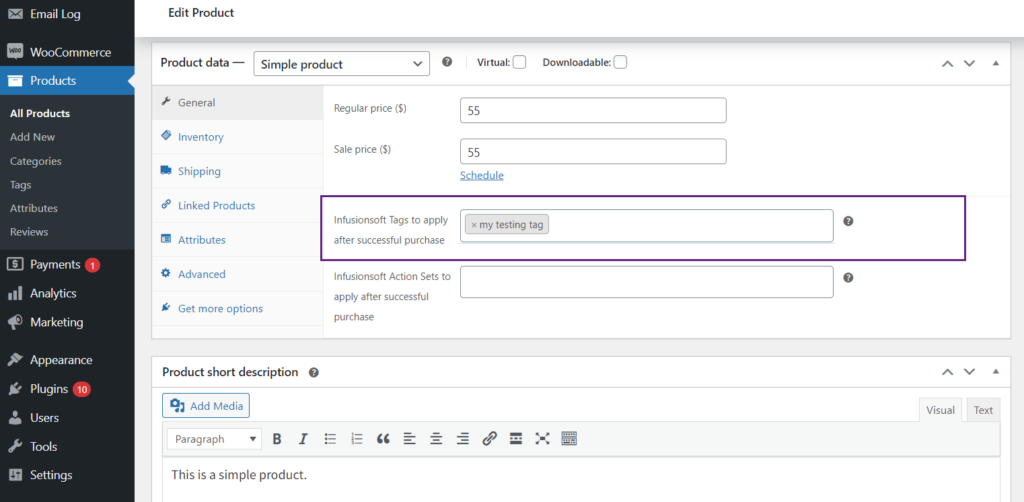The height and width of the screenshot is (502, 1024).
Task: Switch editor to Text tab
Action: click(x=983, y=410)
